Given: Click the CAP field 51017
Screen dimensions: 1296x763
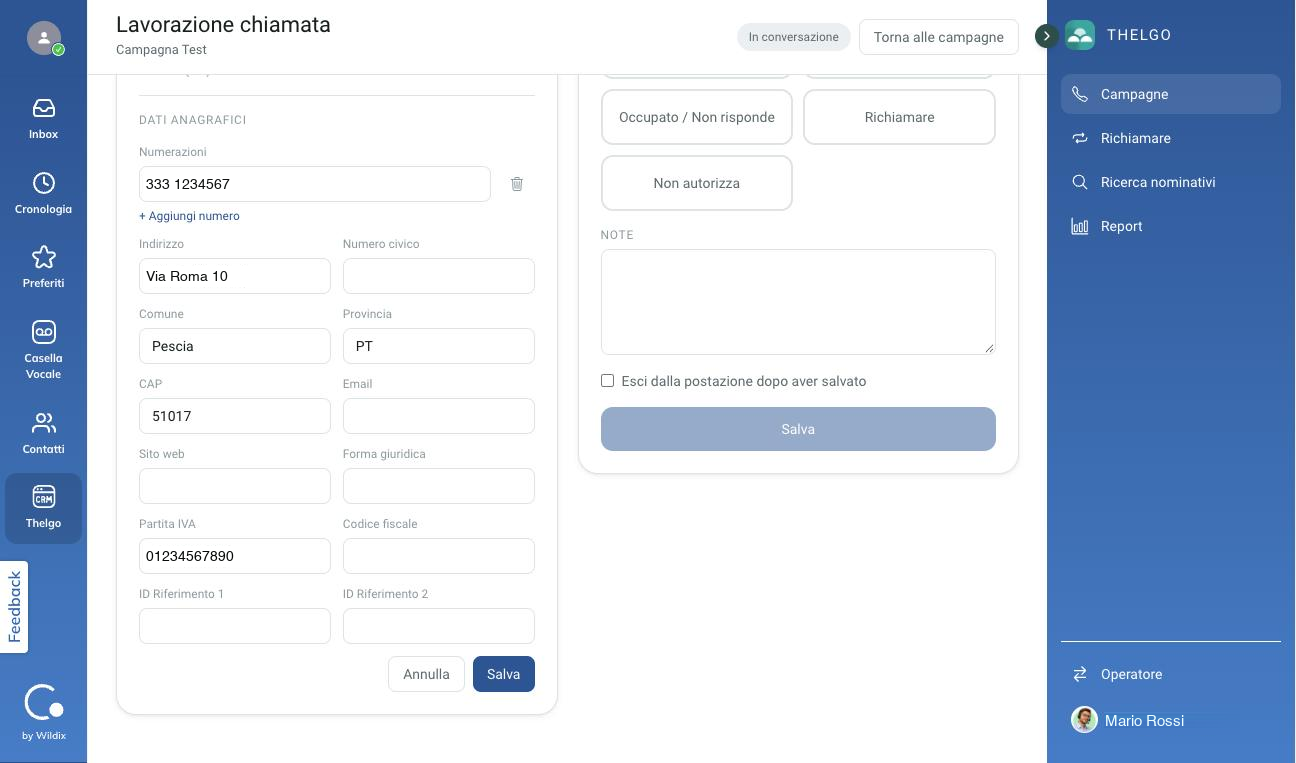Looking at the screenshot, I should 235,416.
